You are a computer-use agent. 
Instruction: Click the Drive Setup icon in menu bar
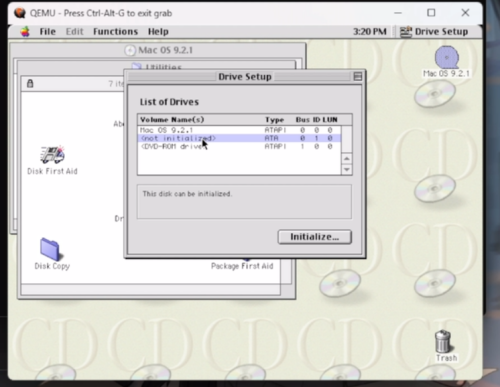[x=406, y=32]
